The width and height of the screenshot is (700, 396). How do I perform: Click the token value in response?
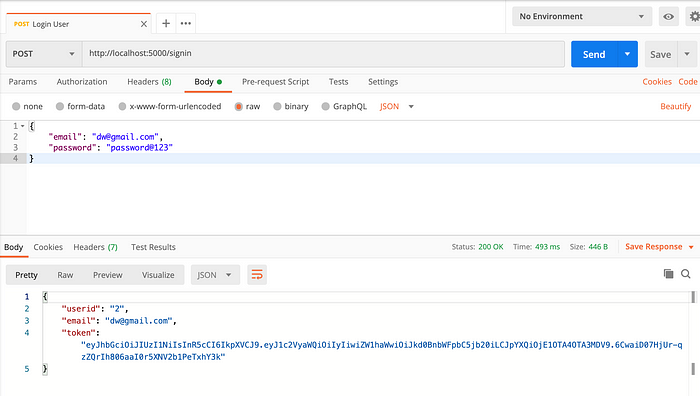[382, 351]
